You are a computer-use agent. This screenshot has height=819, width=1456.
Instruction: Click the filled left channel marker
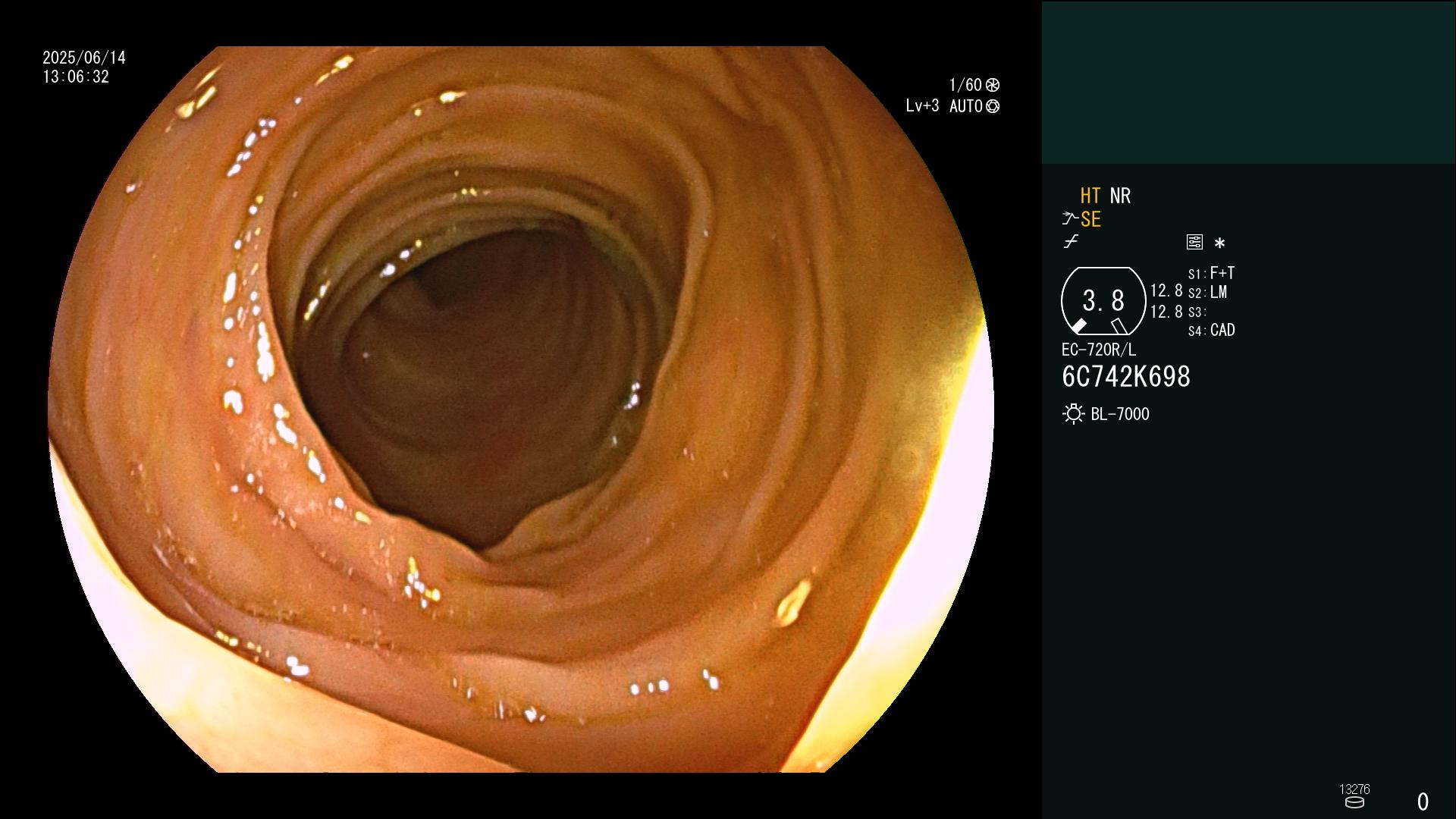pos(1078,326)
